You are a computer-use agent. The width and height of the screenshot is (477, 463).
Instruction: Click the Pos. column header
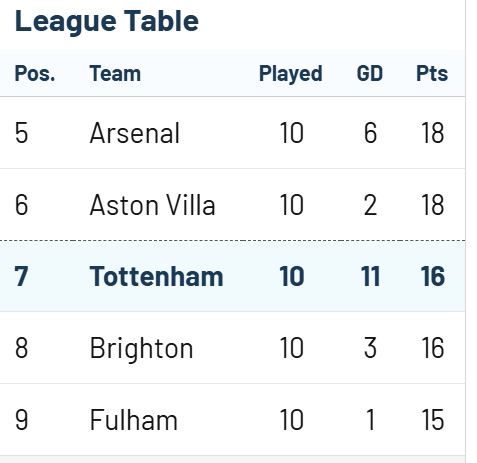point(35,73)
